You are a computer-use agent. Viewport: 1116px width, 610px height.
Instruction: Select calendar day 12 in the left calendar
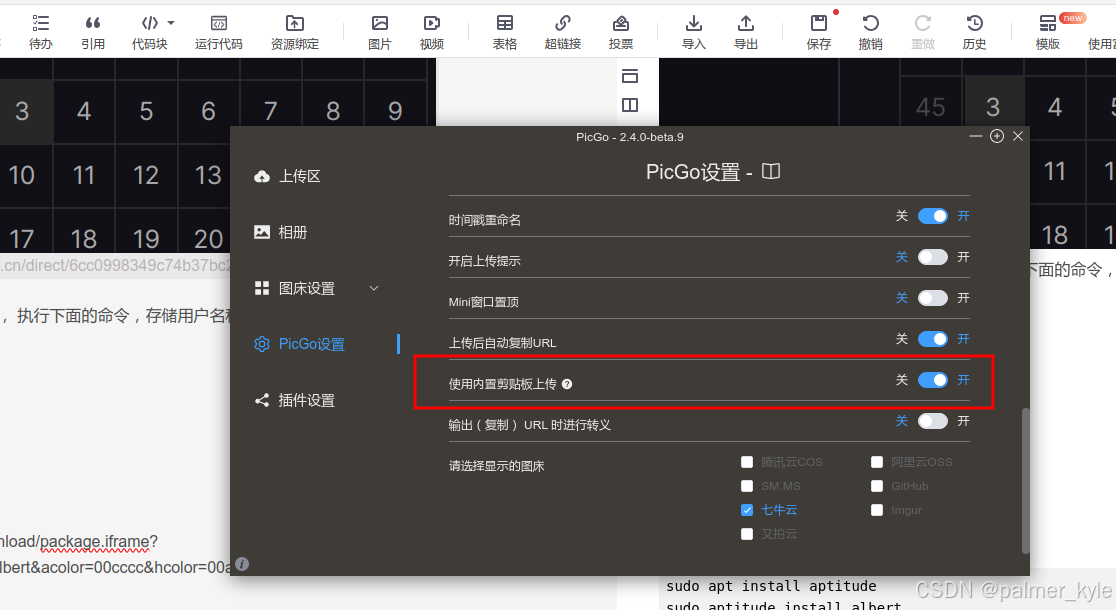(146, 175)
